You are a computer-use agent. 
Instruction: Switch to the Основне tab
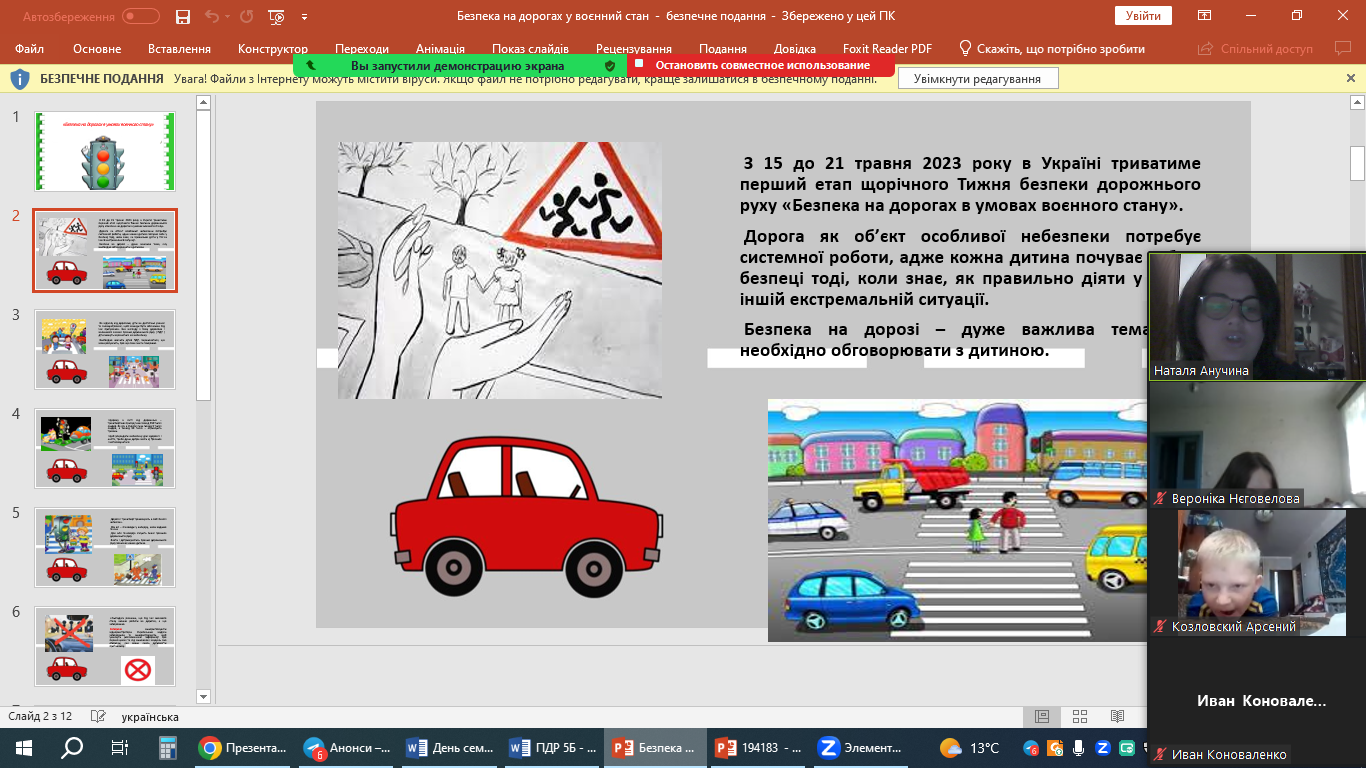[97, 49]
